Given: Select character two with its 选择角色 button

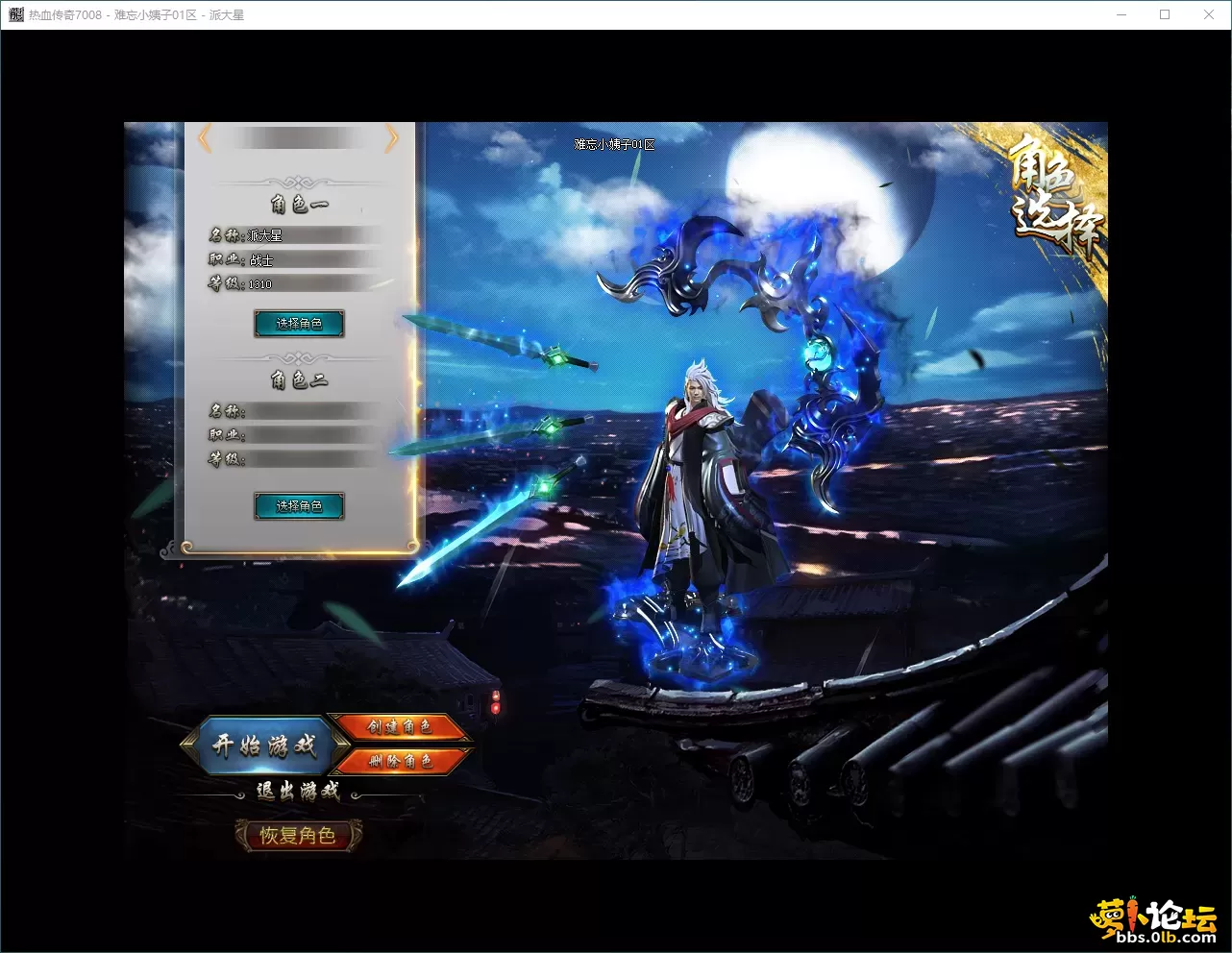Looking at the screenshot, I should [299, 506].
